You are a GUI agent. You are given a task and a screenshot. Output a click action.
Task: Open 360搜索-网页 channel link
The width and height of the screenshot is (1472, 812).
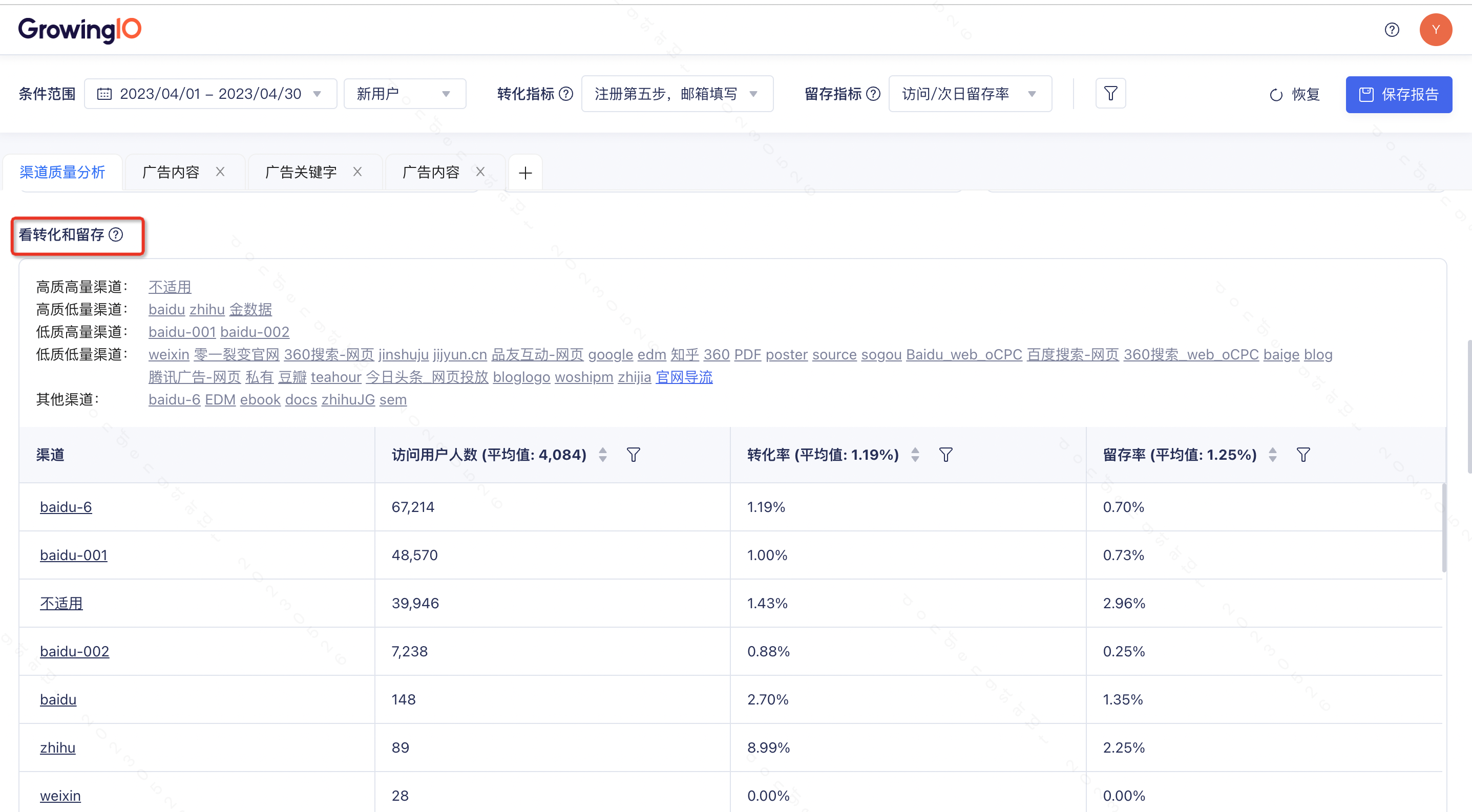[x=329, y=354]
